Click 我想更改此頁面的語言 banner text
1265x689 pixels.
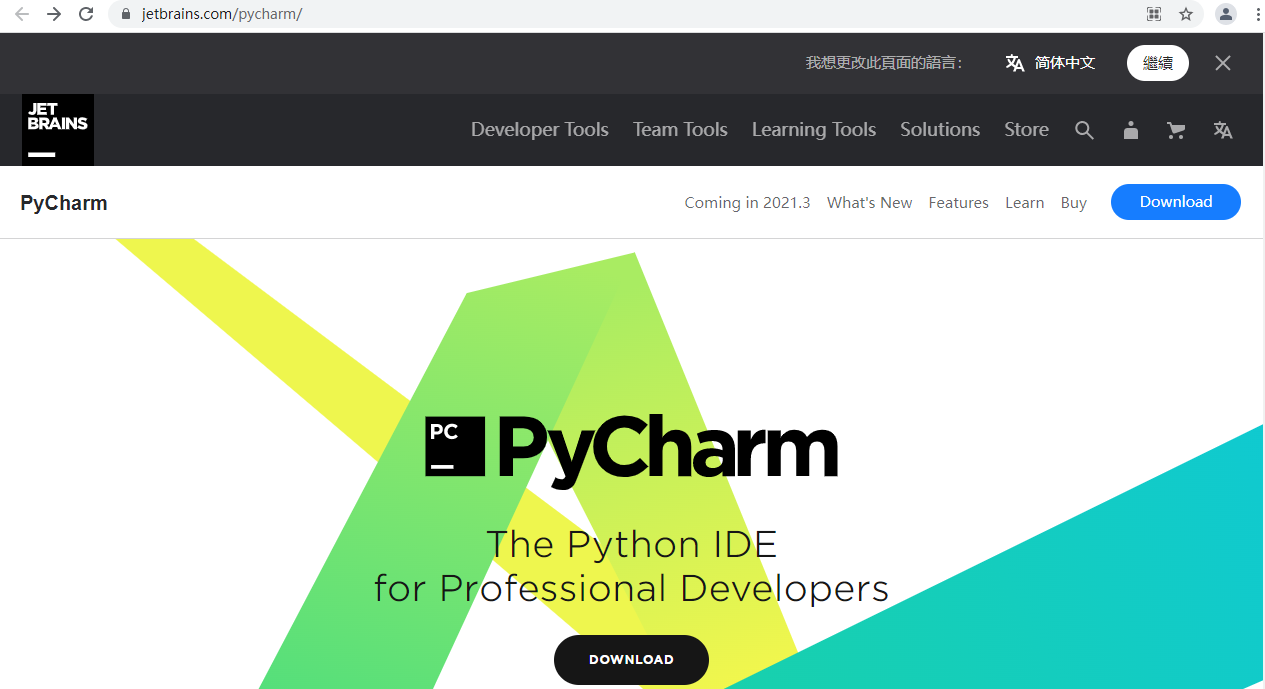tap(884, 63)
